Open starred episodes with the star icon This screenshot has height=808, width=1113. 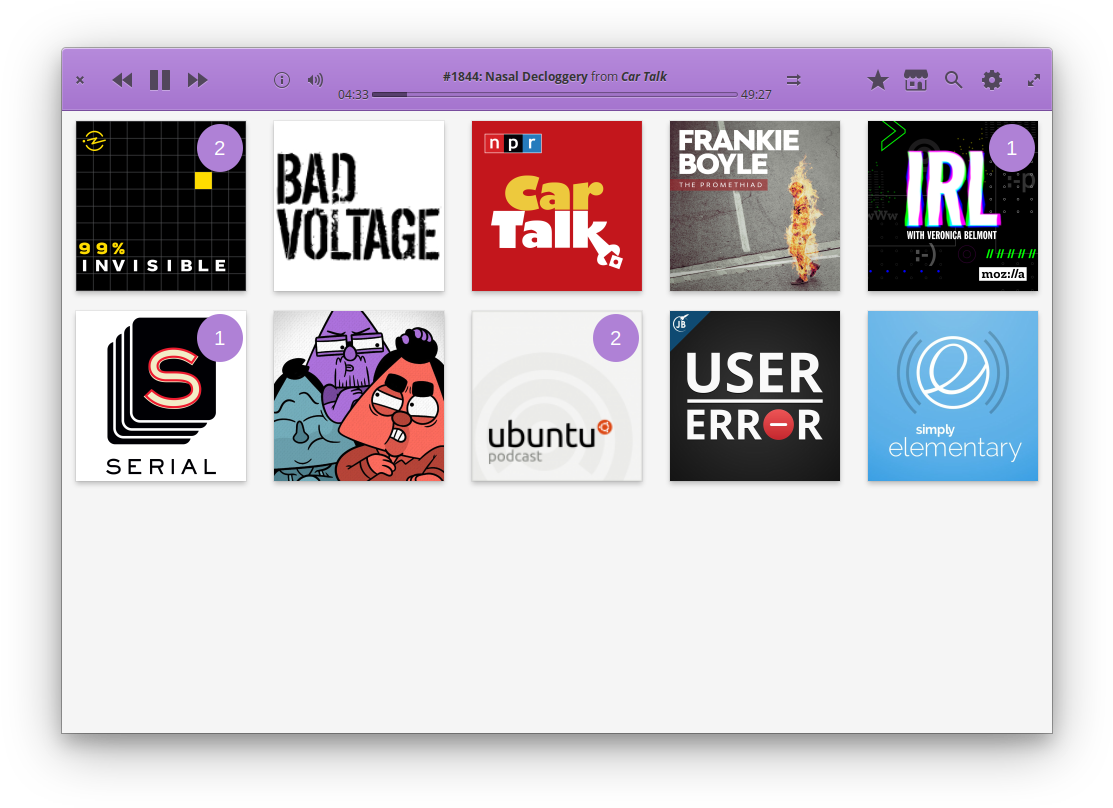coord(878,80)
